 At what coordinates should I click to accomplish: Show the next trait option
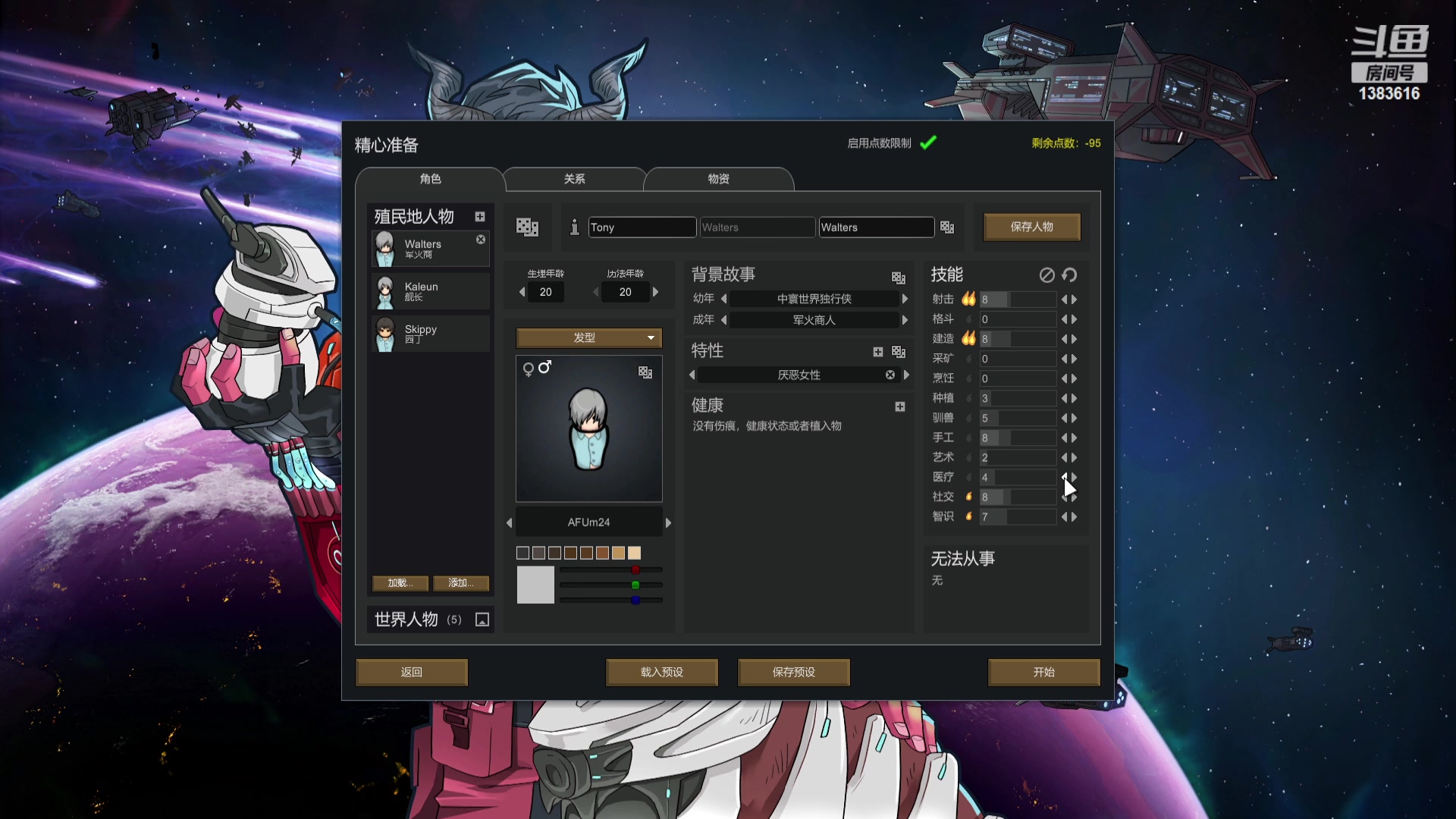(x=906, y=375)
